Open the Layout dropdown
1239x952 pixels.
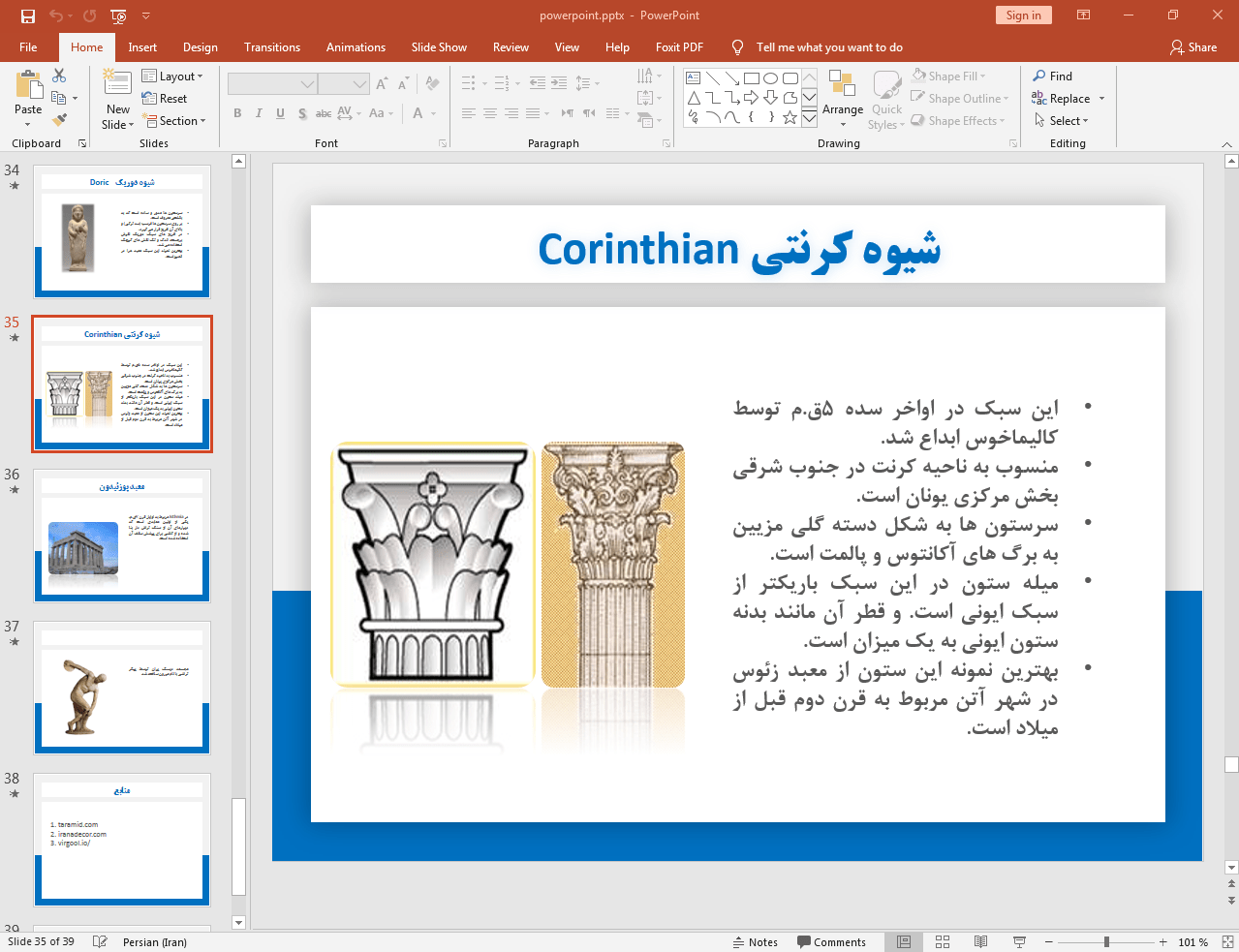coord(172,76)
